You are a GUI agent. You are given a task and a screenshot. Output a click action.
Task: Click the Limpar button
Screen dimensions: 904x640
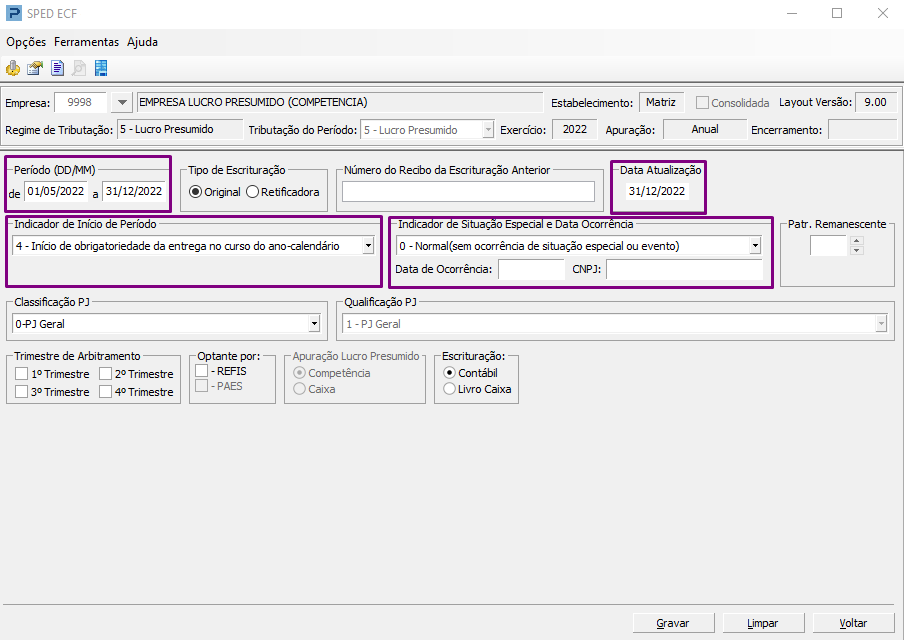pyautogui.click(x=763, y=623)
